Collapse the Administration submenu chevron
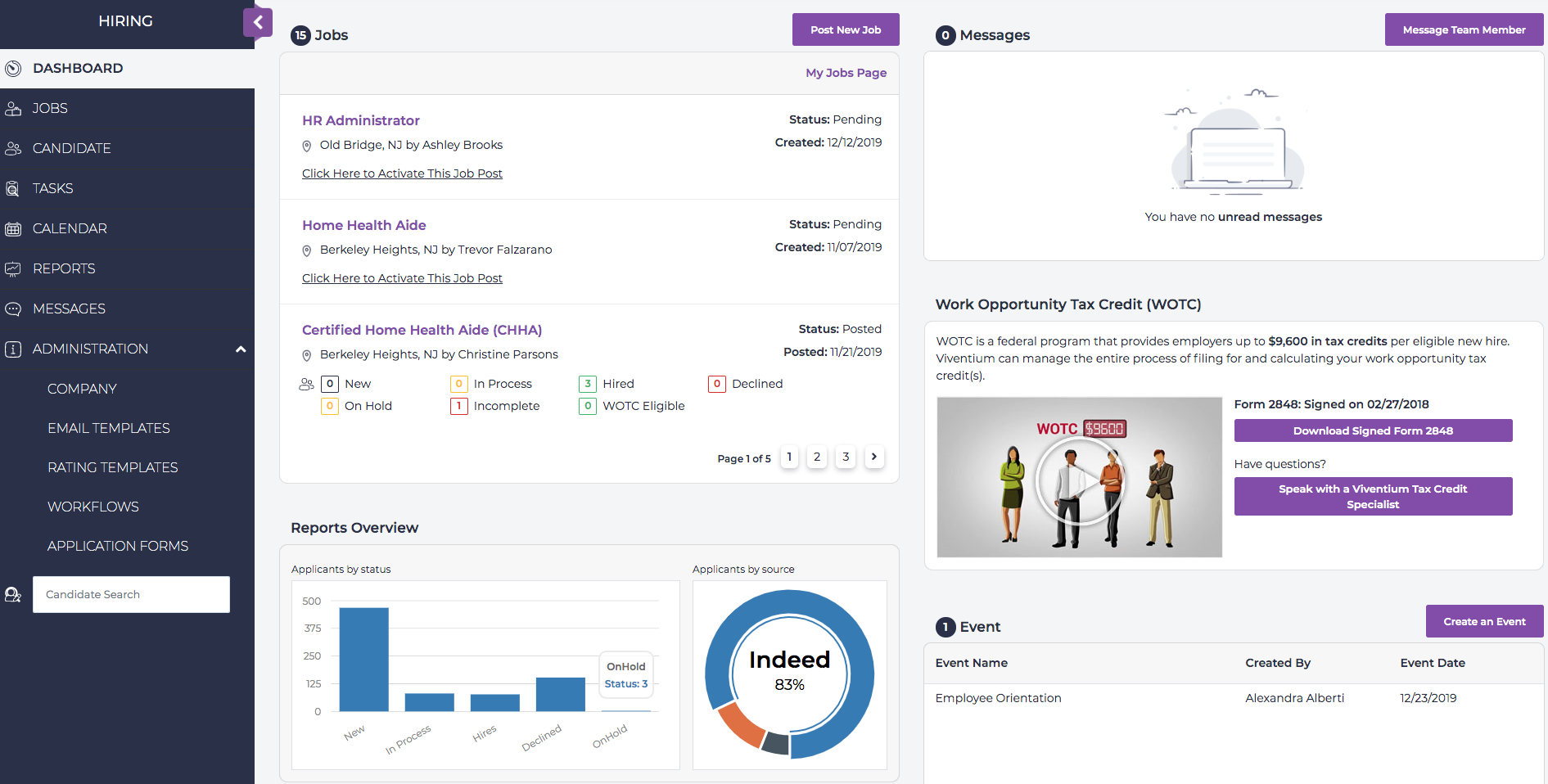1548x784 pixels. 241,349
